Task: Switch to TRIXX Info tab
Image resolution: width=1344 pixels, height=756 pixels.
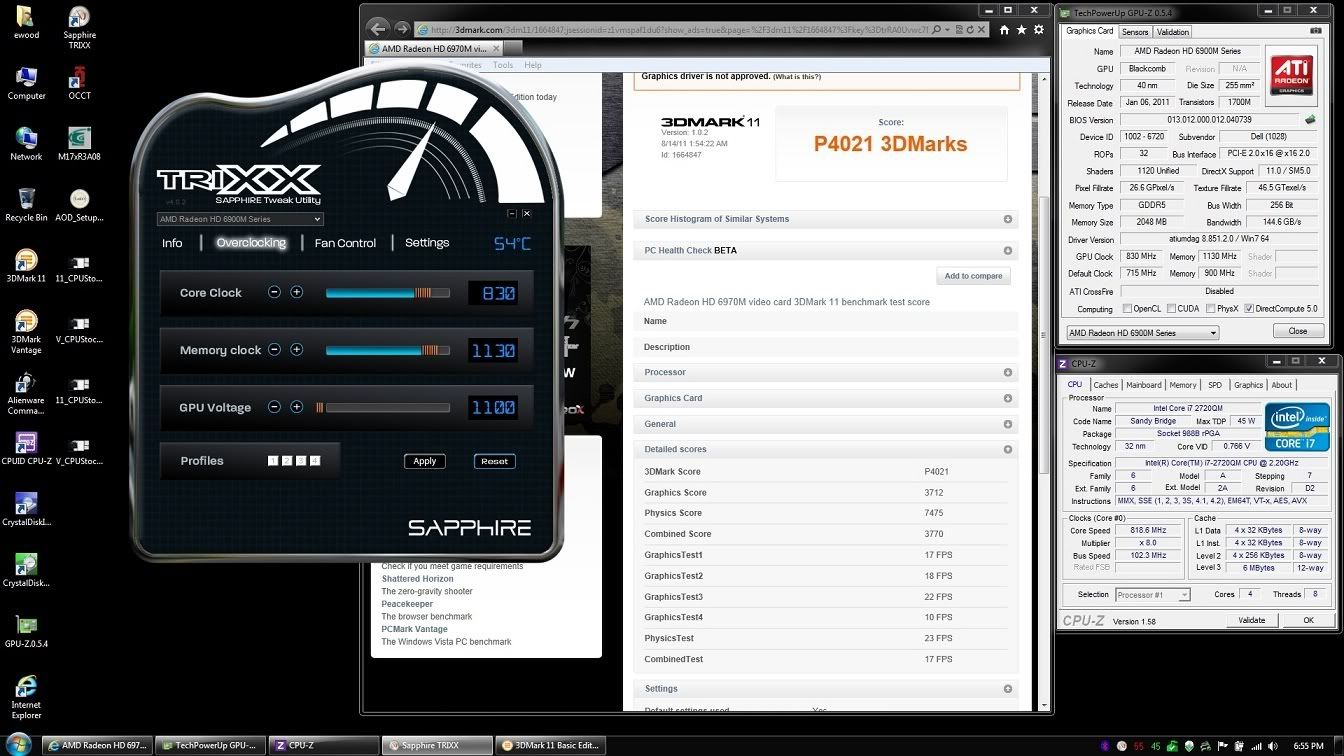Action: 172,243
